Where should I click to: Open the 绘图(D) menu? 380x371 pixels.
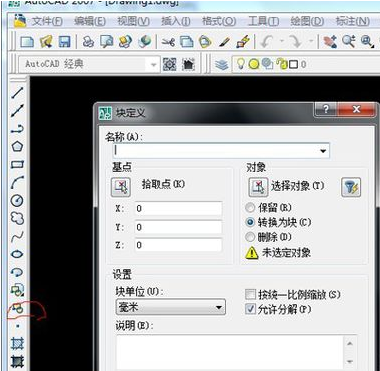pyautogui.click(x=307, y=21)
